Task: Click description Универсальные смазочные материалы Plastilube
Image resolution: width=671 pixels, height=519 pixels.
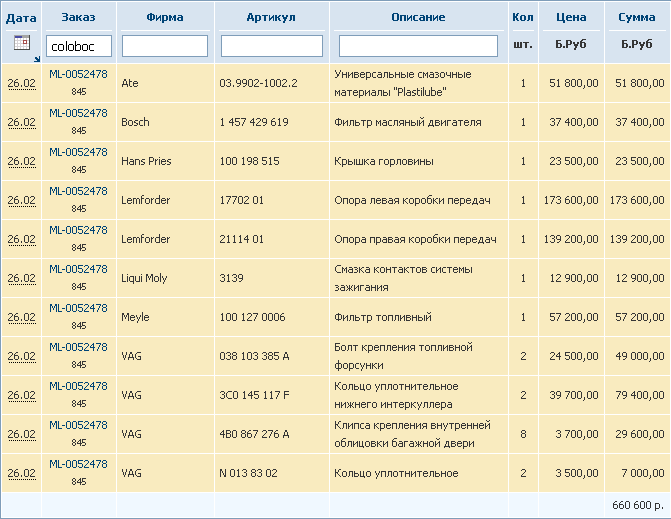Action: [x=403, y=83]
